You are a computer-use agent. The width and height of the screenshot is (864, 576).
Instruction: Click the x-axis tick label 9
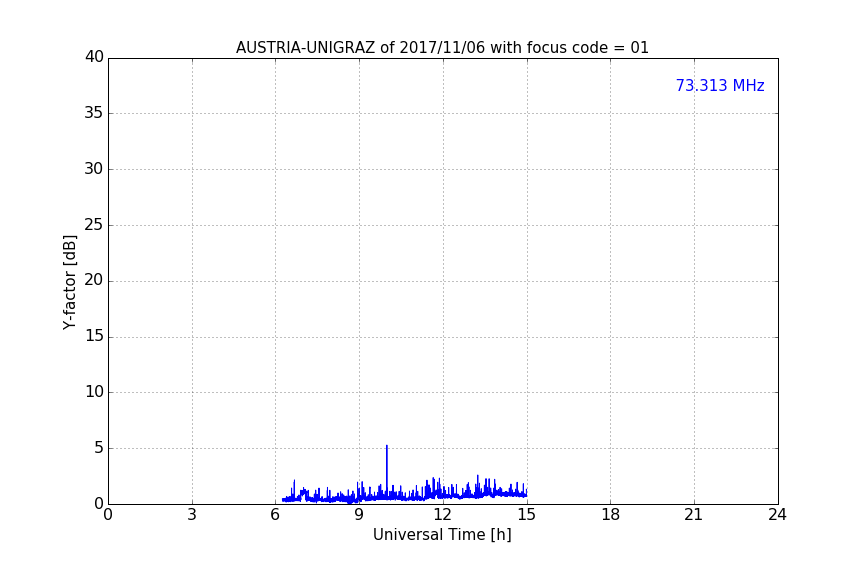(359, 515)
